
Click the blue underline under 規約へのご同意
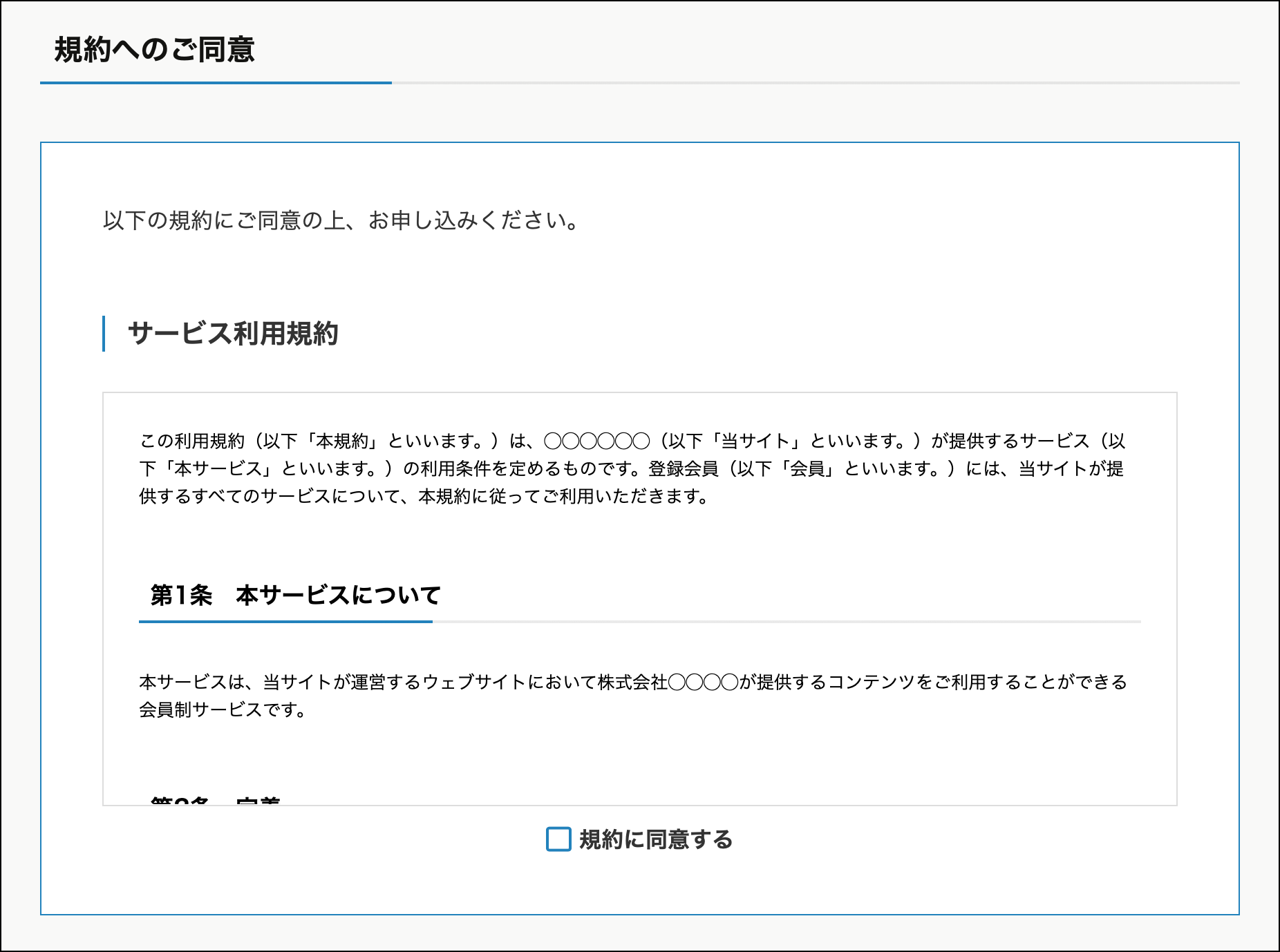(x=216, y=83)
